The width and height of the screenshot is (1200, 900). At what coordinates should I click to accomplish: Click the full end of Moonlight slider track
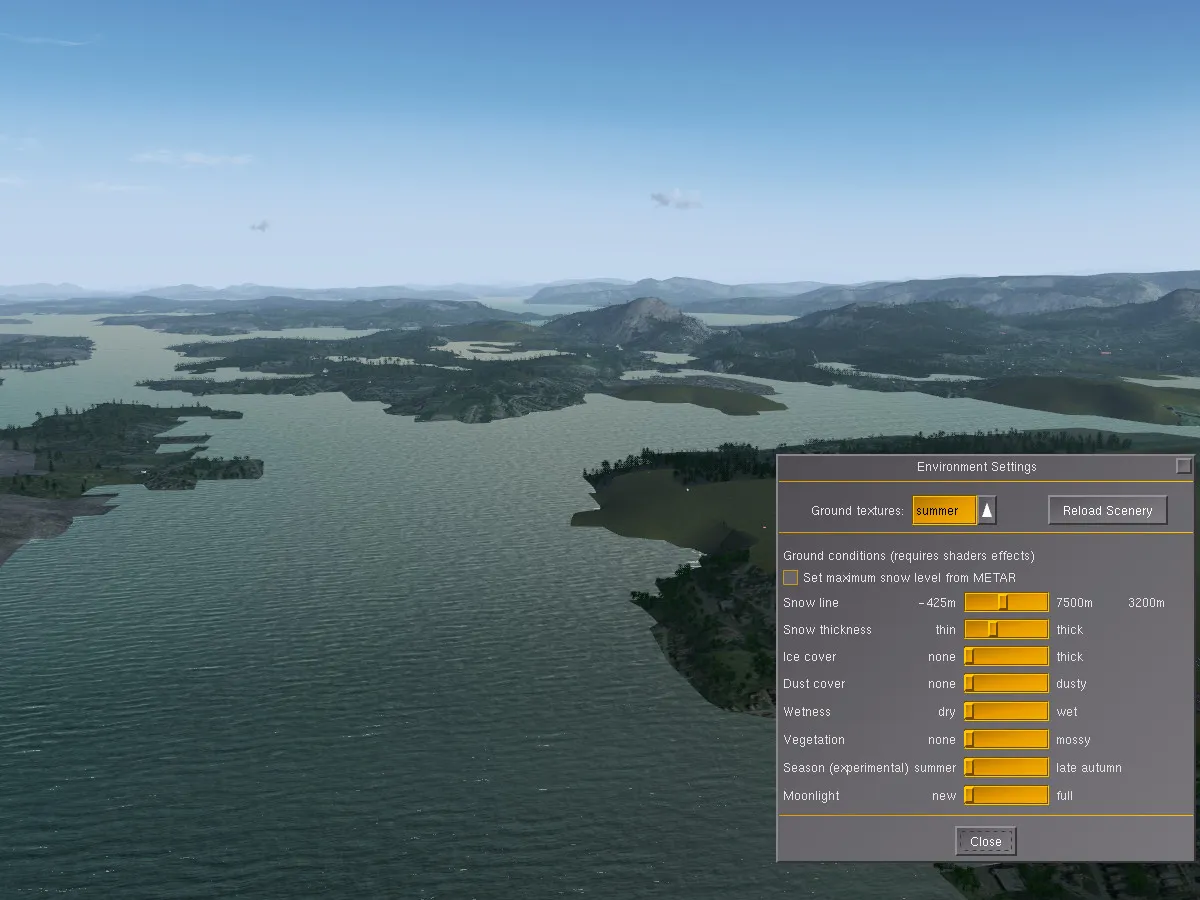click(1042, 796)
